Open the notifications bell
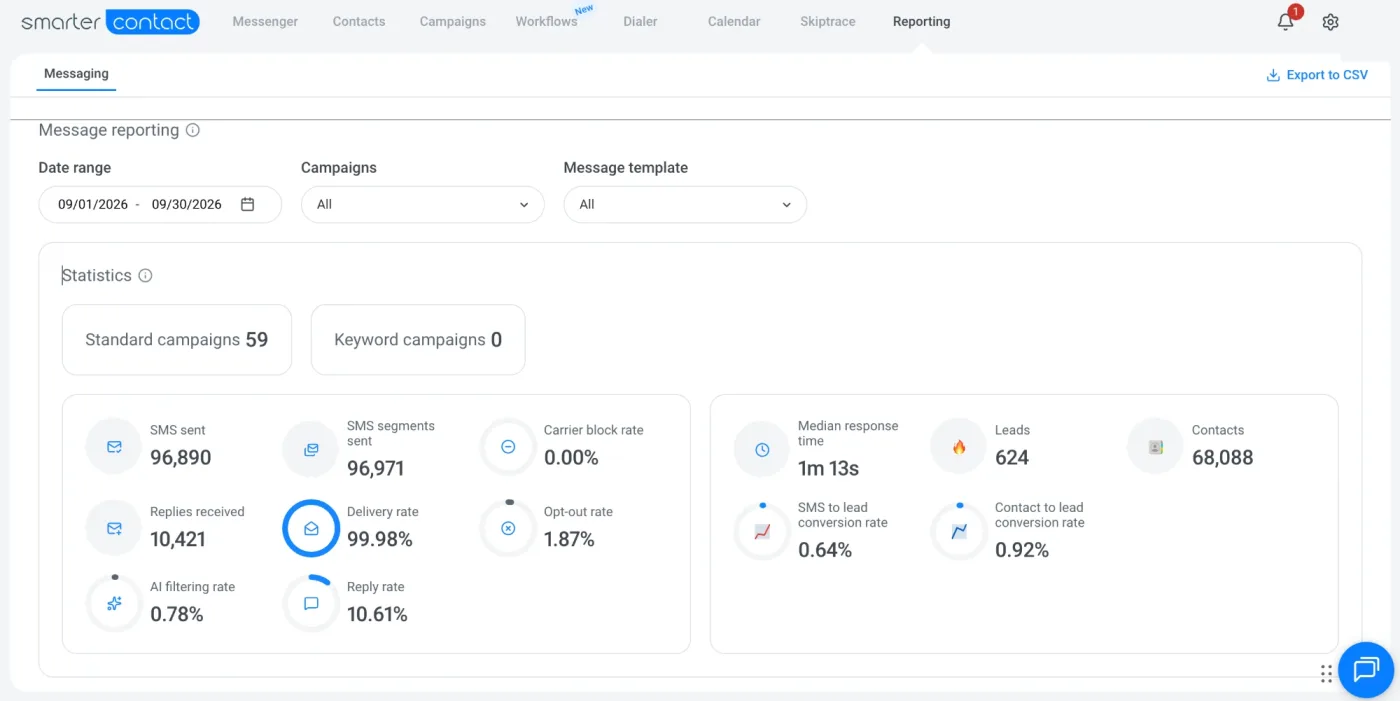 1286,22
